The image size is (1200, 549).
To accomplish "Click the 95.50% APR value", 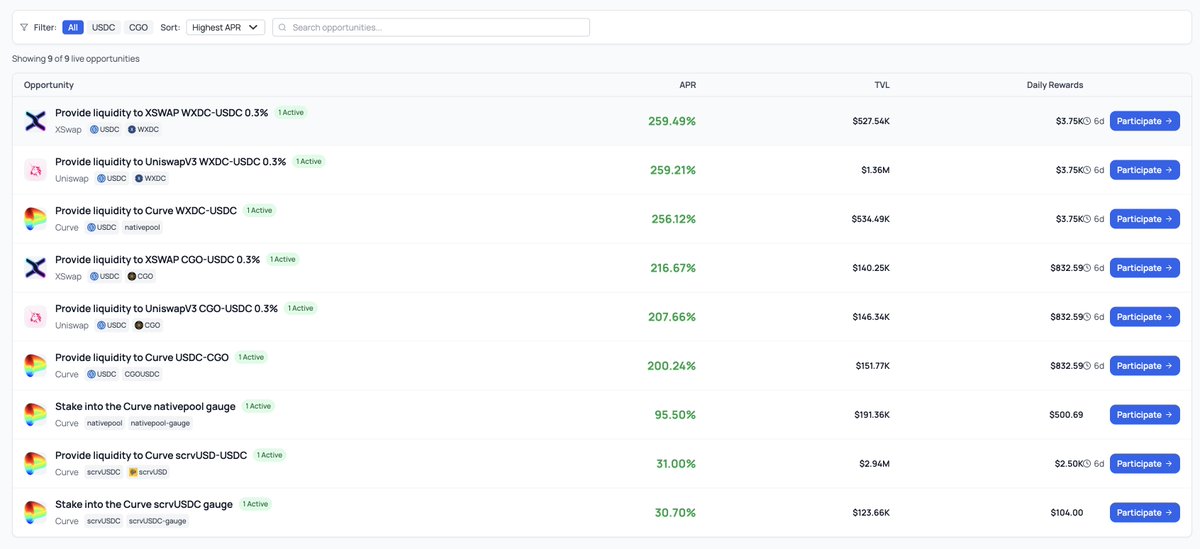I will coord(675,415).
